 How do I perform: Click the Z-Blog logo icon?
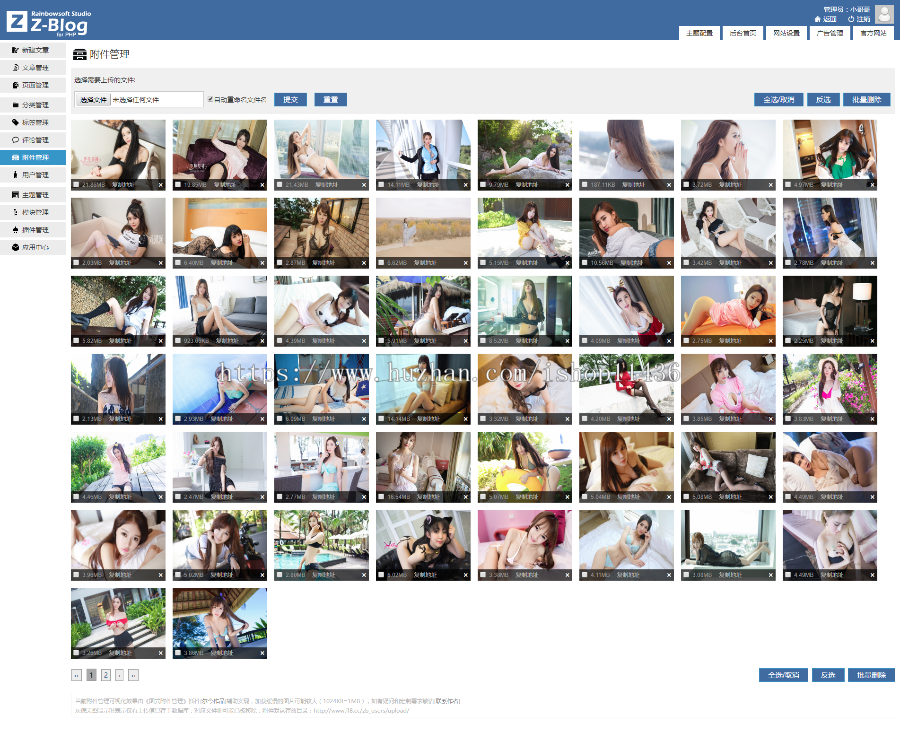click(17, 19)
